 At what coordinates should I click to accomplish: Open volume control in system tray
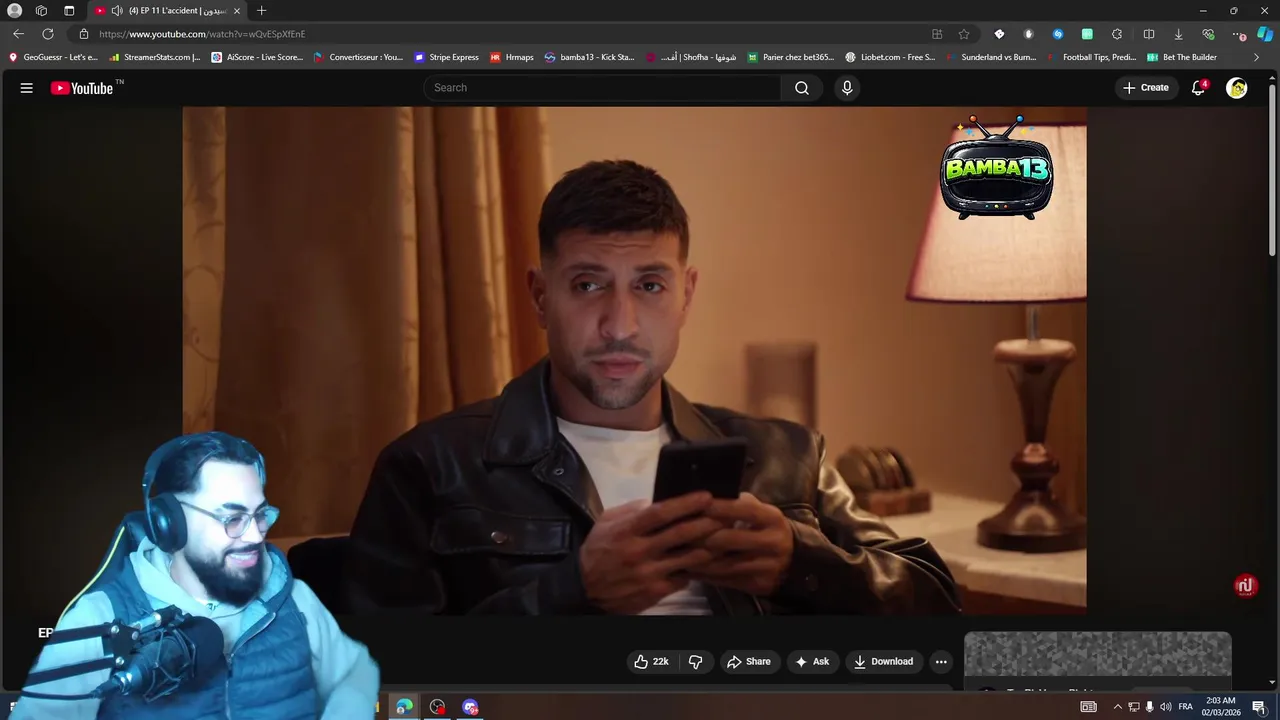tap(1165, 707)
